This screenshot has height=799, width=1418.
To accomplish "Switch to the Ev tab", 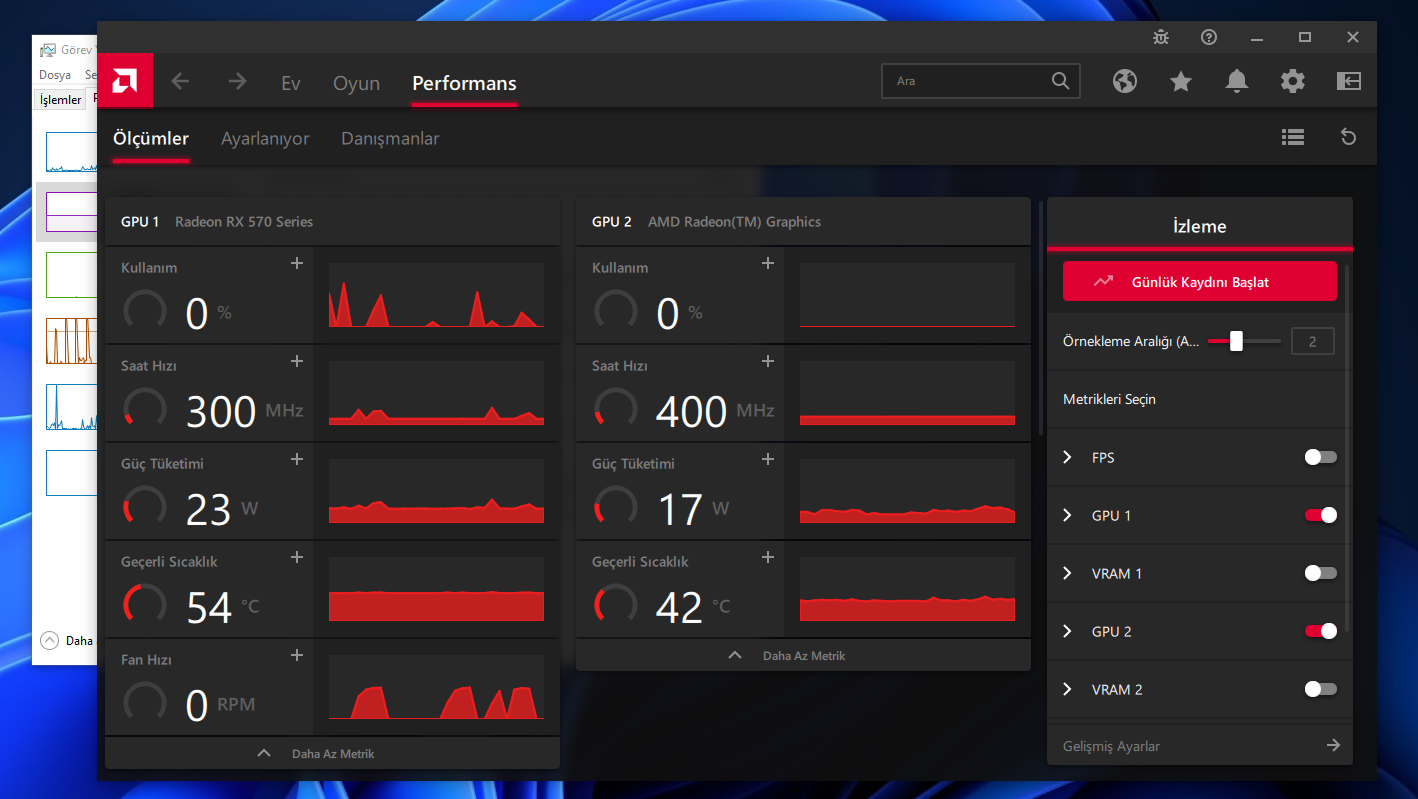I will click(291, 83).
